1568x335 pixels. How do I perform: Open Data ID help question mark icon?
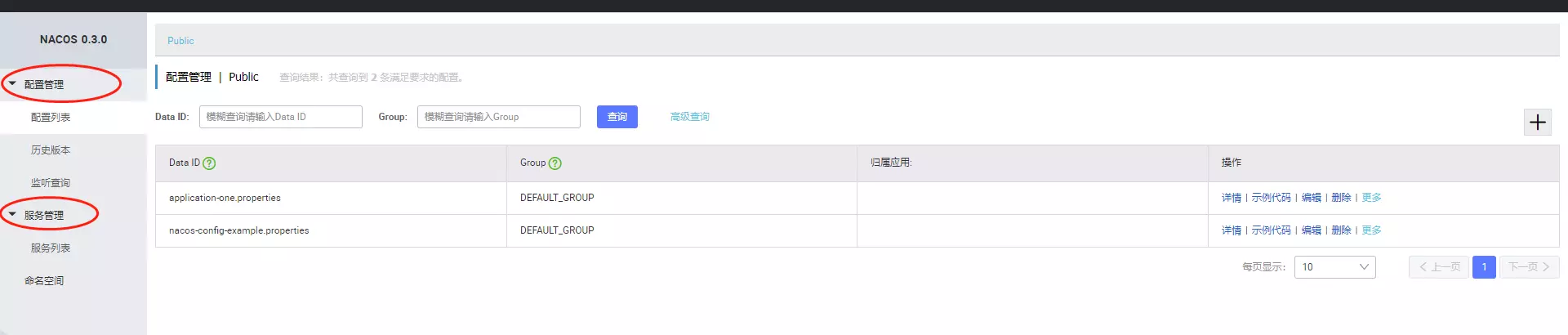209,163
